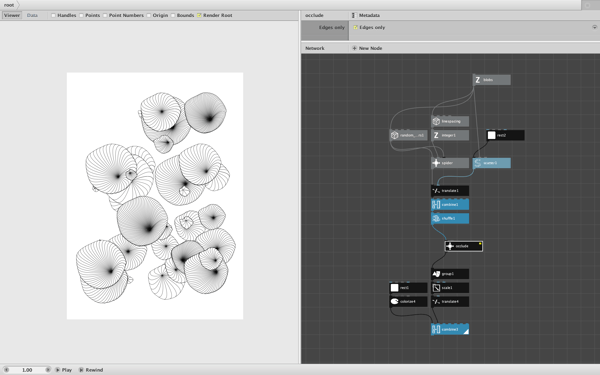The image size is (600, 375).
Task: Select the colorize4 node
Action: (x=408, y=302)
